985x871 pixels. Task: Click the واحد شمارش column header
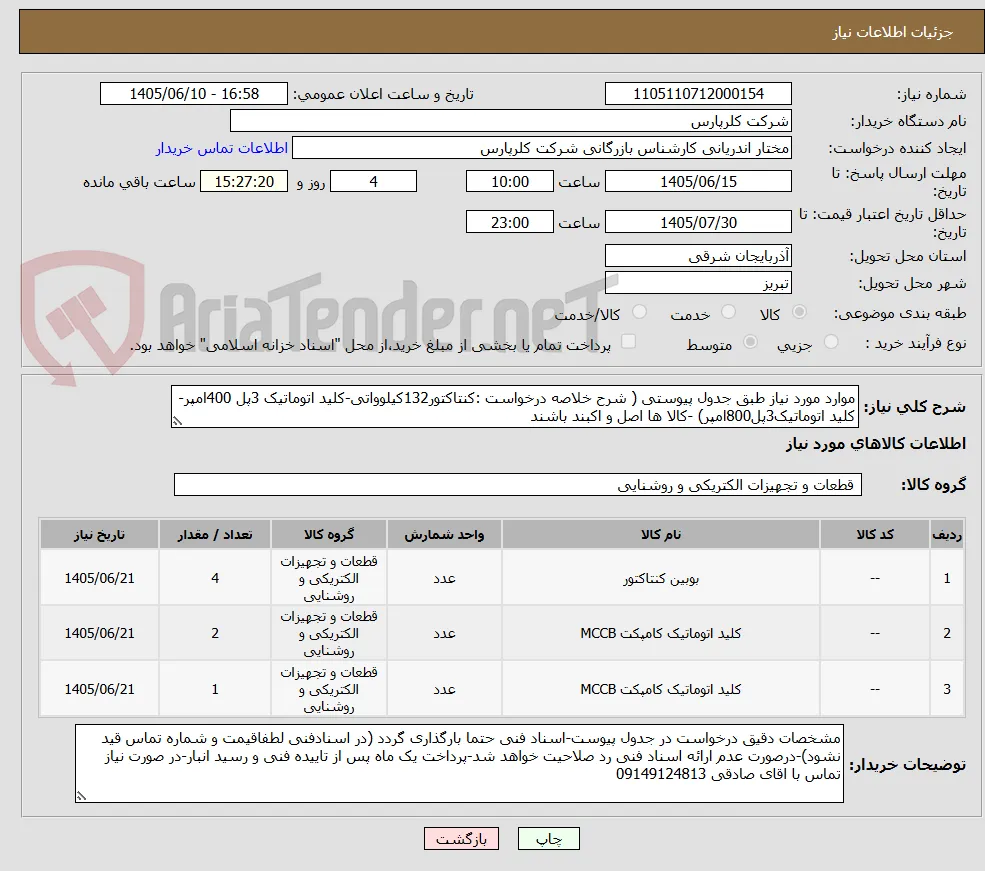(x=444, y=534)
